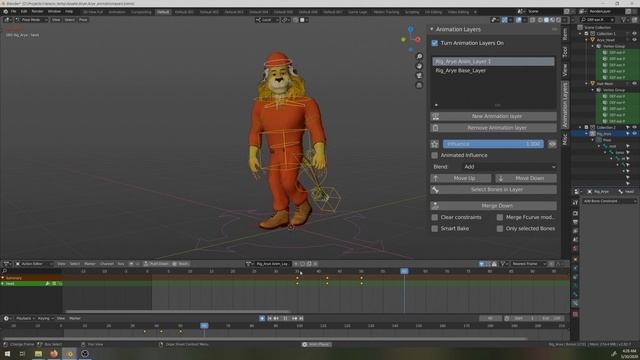The height and width of the screenshot is (360, 640).
Task: Open the Pose menu in viewport header
Action: point(83,20)
